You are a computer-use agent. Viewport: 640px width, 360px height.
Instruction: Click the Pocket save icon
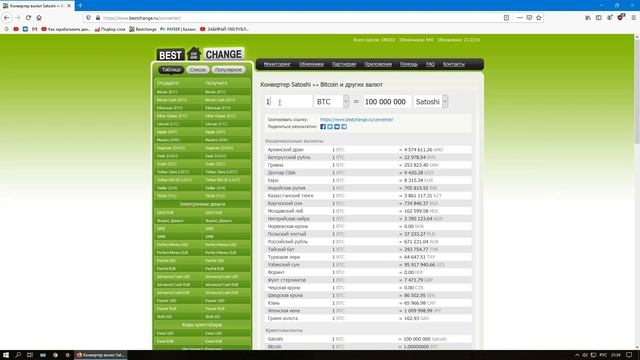point(529,18)
